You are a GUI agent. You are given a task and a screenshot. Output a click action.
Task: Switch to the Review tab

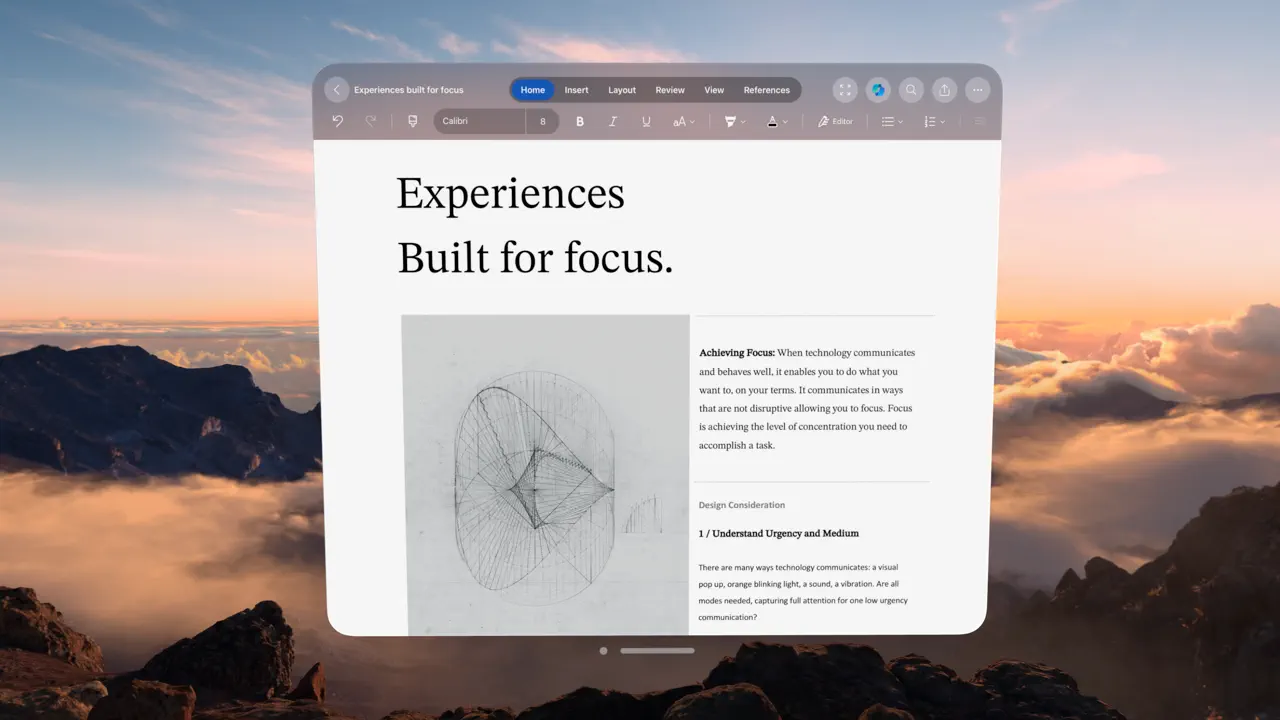point(670,90)
